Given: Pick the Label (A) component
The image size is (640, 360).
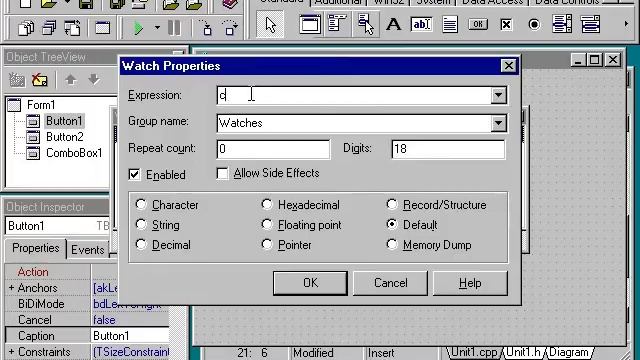Looking at the screenshot, I should tap(393, 24).
